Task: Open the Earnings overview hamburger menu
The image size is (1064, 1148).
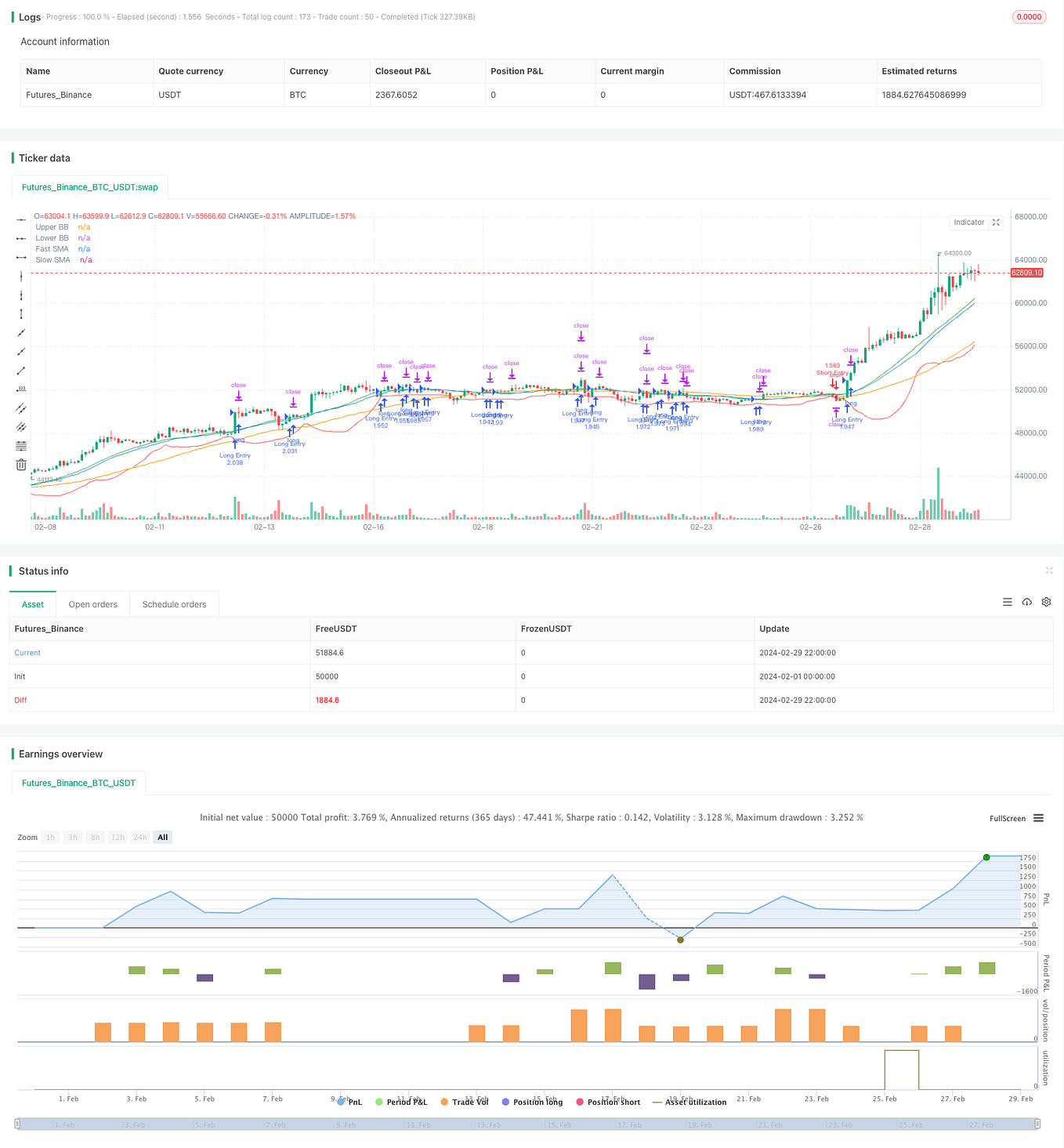Action: [x=1038, y=818]
